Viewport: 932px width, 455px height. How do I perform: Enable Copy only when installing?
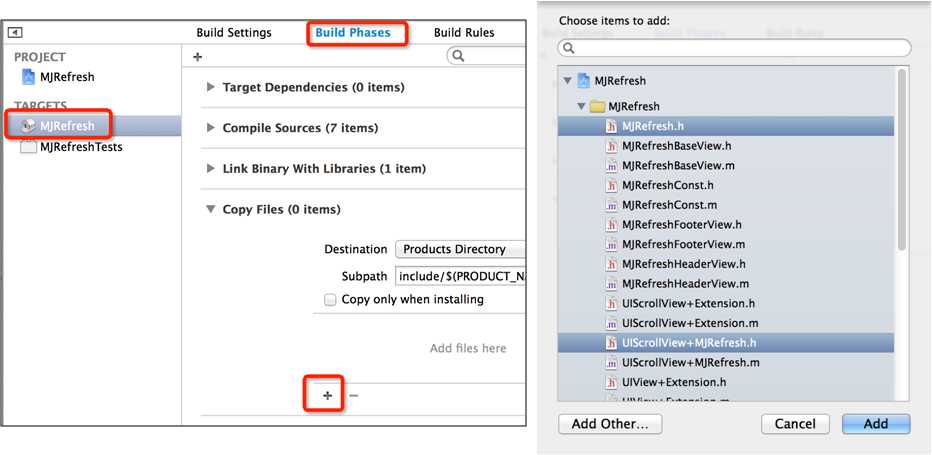tap(330, 300)
